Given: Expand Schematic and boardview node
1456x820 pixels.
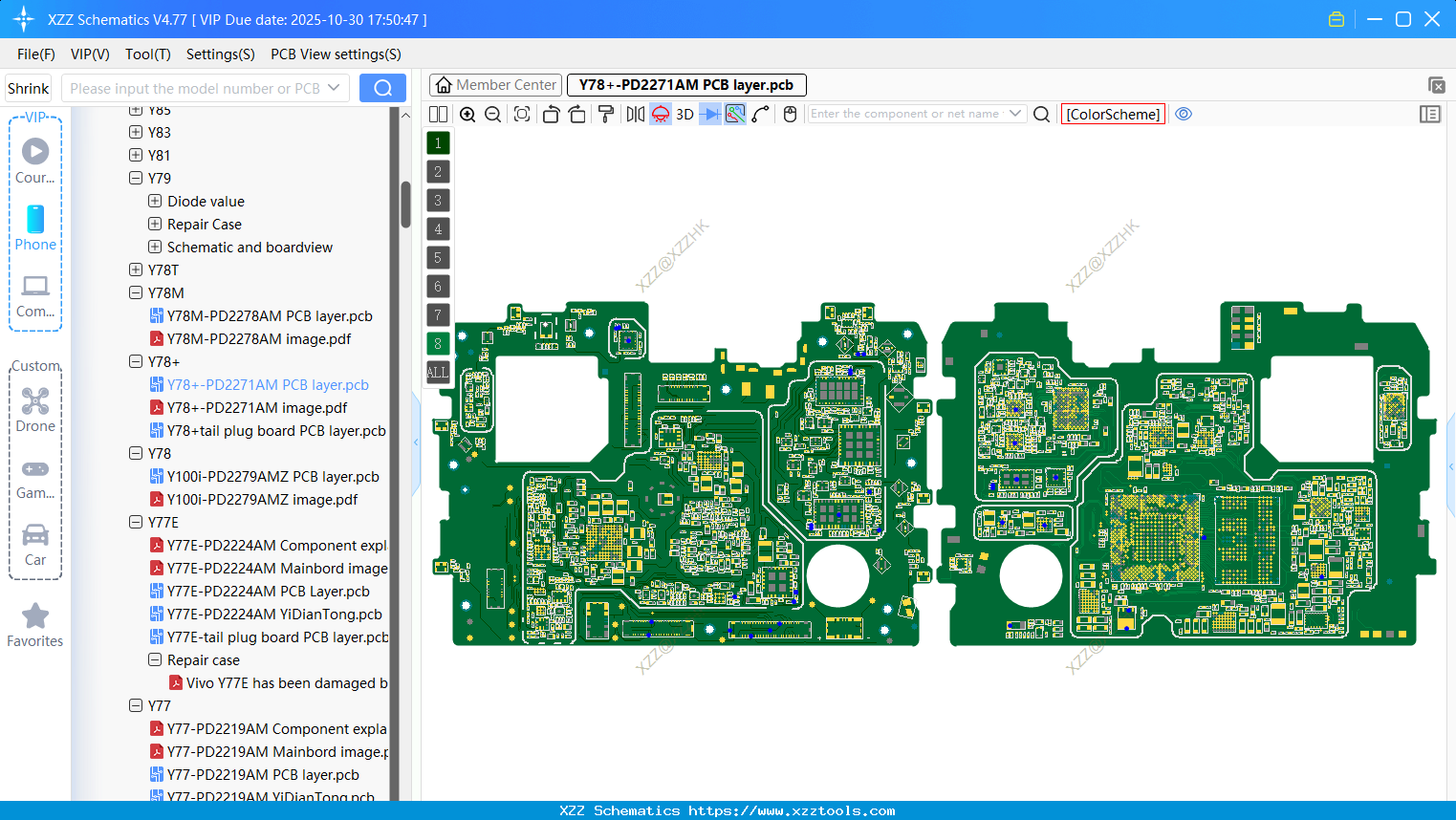Looking at the screenshot, I should [x=155, y=247].
